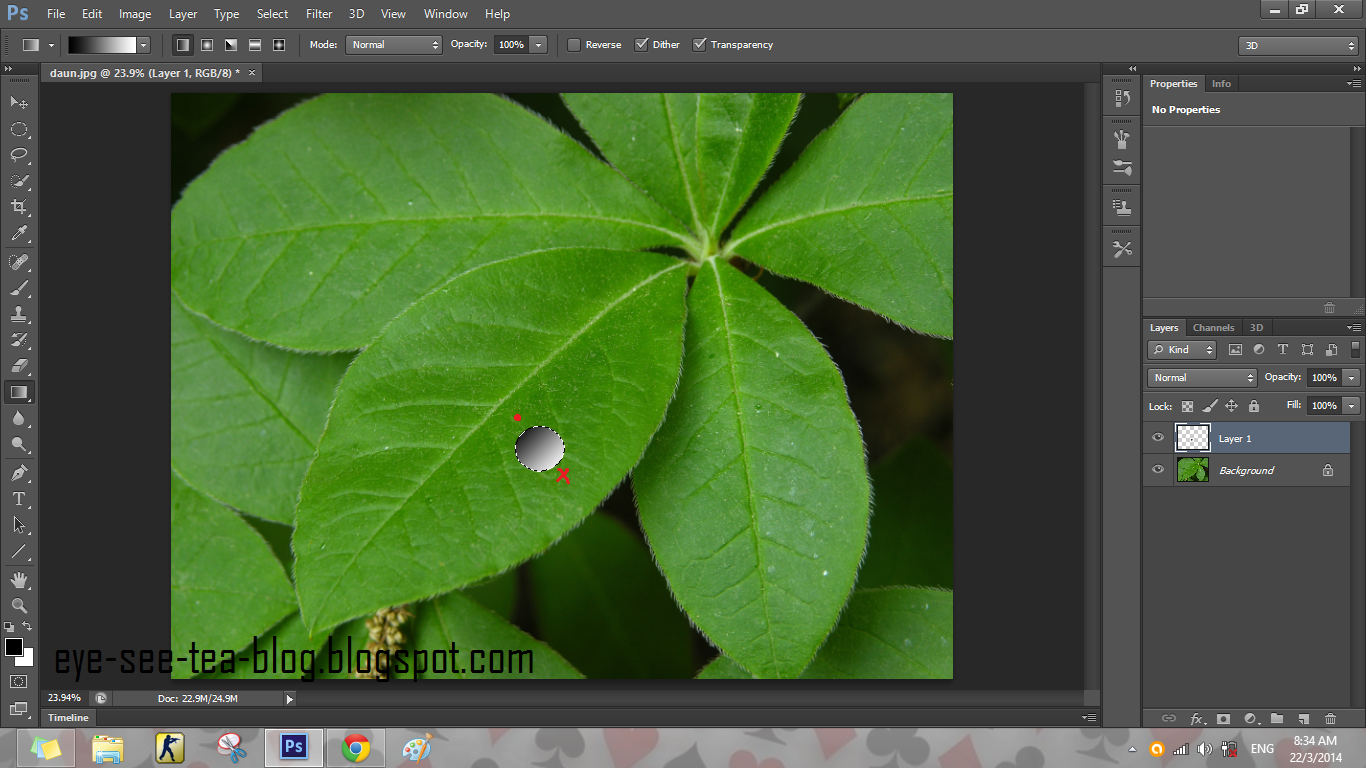
Task: Open gradient editor preview bar
Action: [x=101, y=45]
